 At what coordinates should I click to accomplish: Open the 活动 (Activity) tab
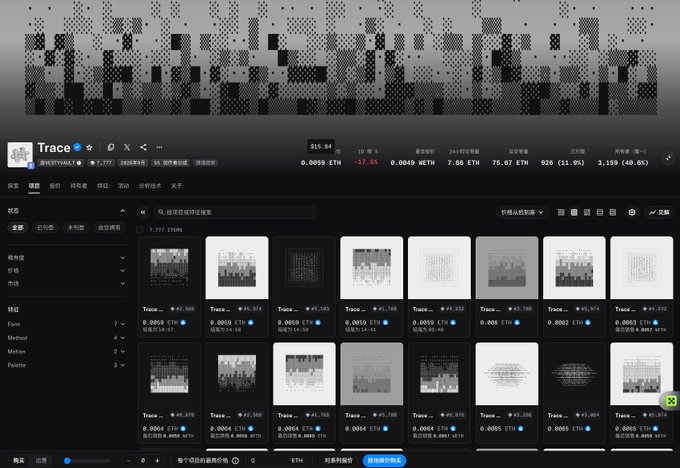pos(123,186)
